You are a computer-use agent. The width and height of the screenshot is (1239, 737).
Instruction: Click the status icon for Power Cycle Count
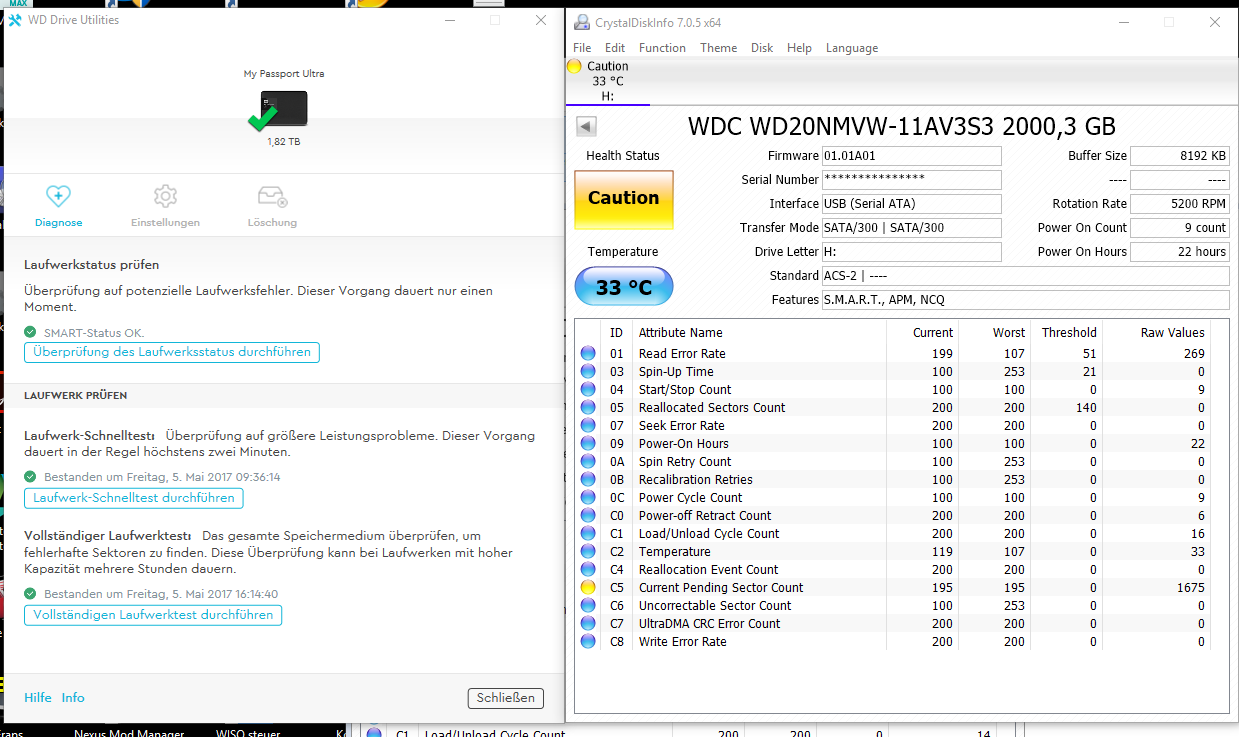pyautogui.click(x=588, y=497)
